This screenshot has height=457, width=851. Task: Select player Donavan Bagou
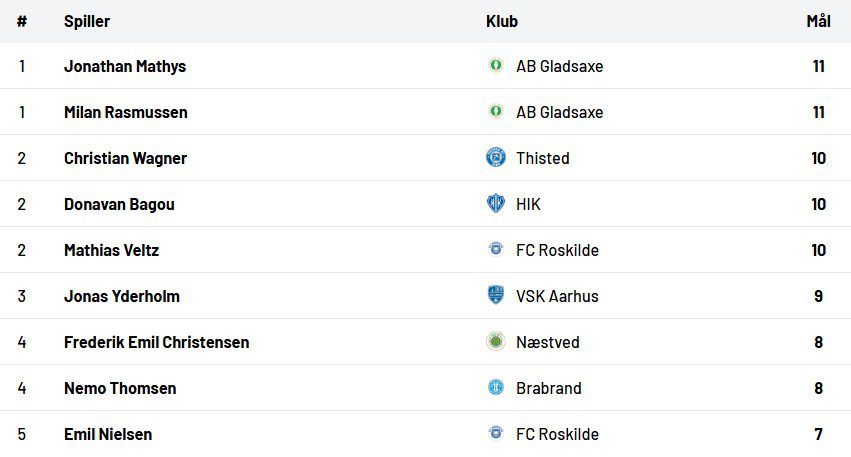click(x=119, y=204)
